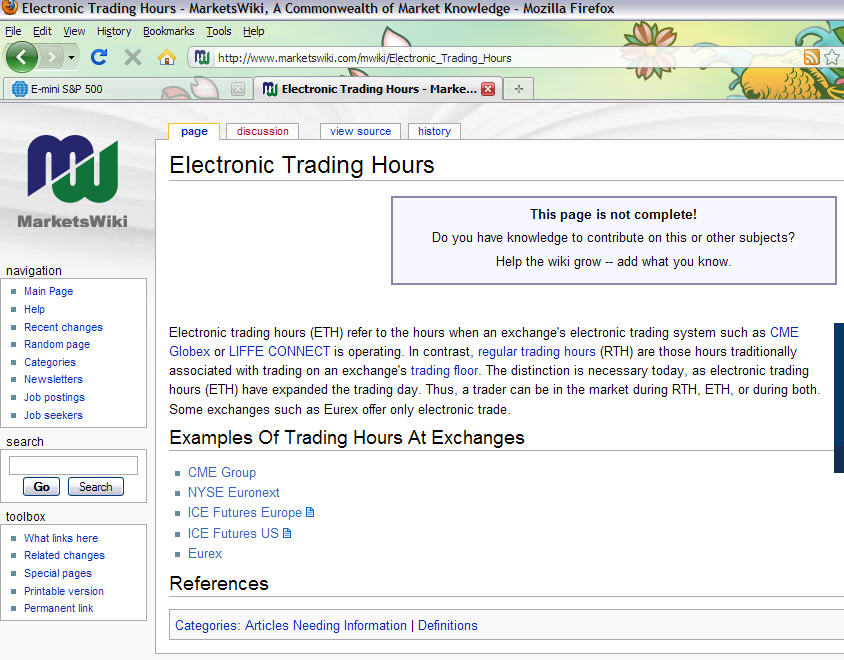Open the 'view source' tab

[361, 131]
